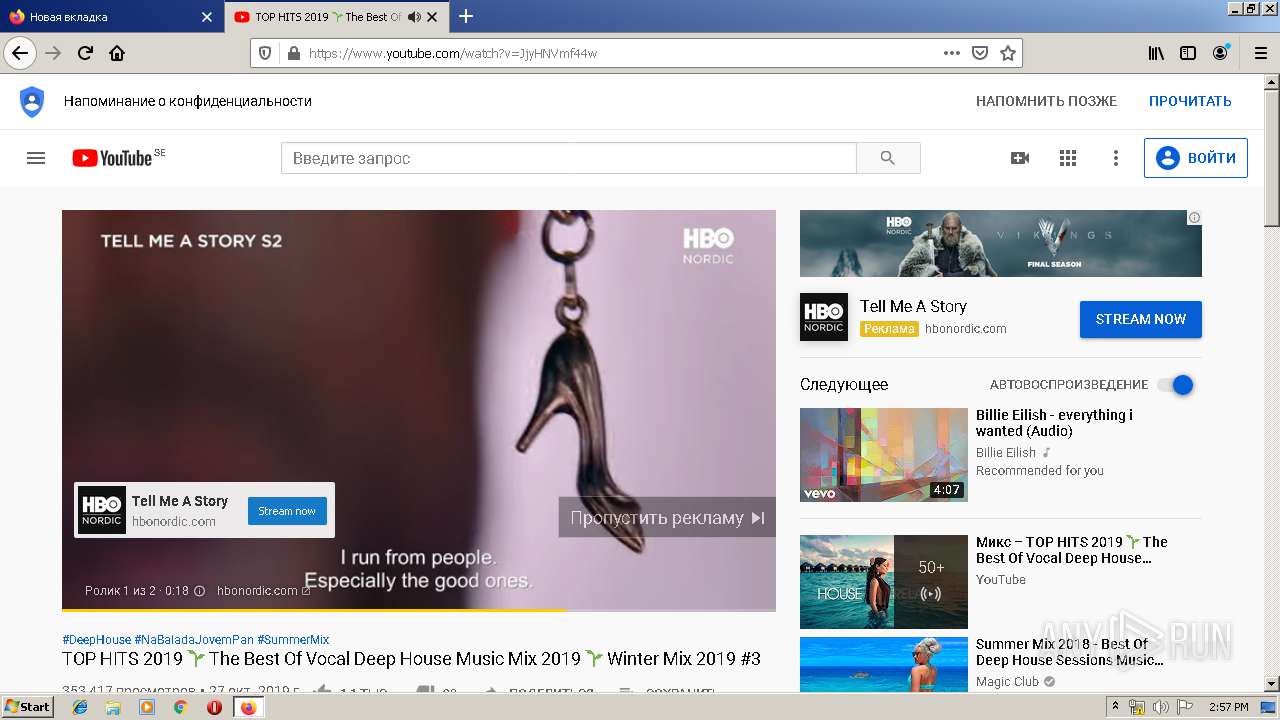This screenshot has height=720, width=1280.
Task: Click STREAM NOW for Tell Me A Story
Action: click(1141, 319)
